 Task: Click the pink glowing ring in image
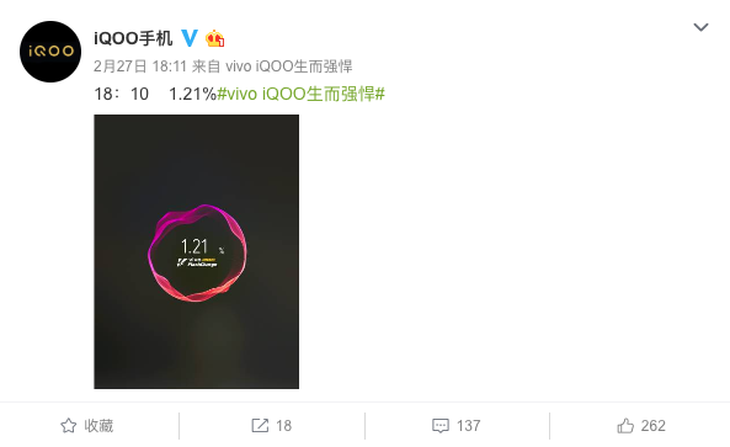pyautogui.click(x=197, y=253)
